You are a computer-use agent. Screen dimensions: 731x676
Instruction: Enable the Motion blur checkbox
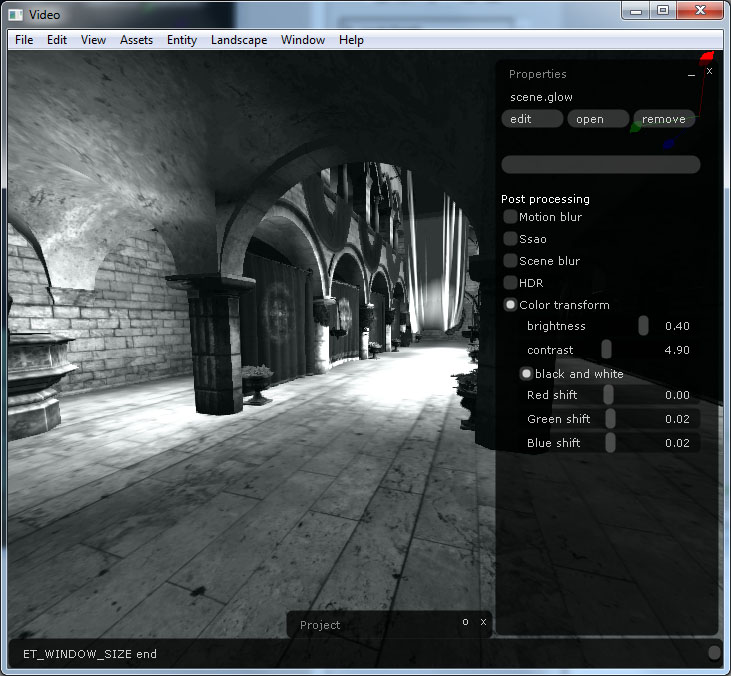[x=510, y=217]
